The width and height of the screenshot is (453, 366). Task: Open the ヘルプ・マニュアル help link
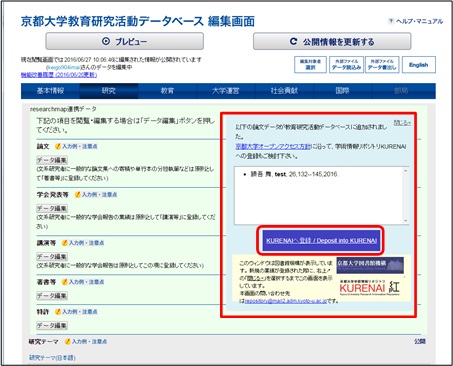point(419,21)
